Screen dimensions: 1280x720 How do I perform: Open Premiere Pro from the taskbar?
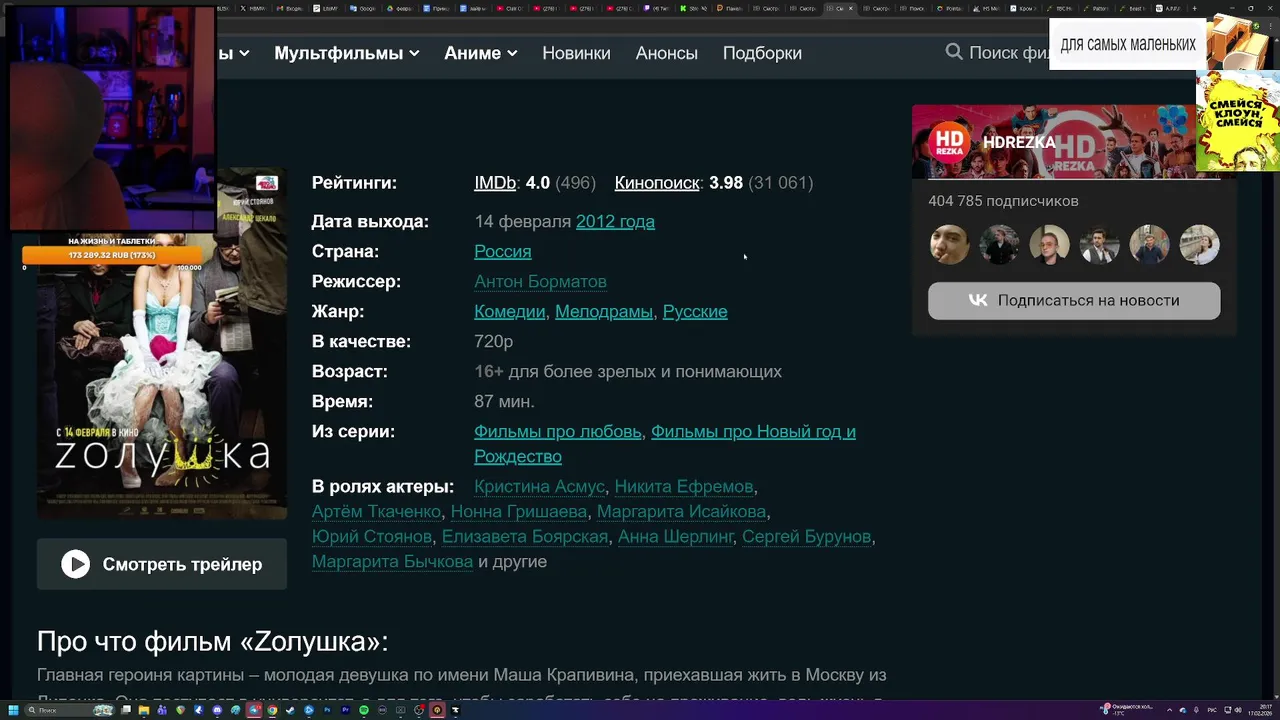(x=345, y=710)
